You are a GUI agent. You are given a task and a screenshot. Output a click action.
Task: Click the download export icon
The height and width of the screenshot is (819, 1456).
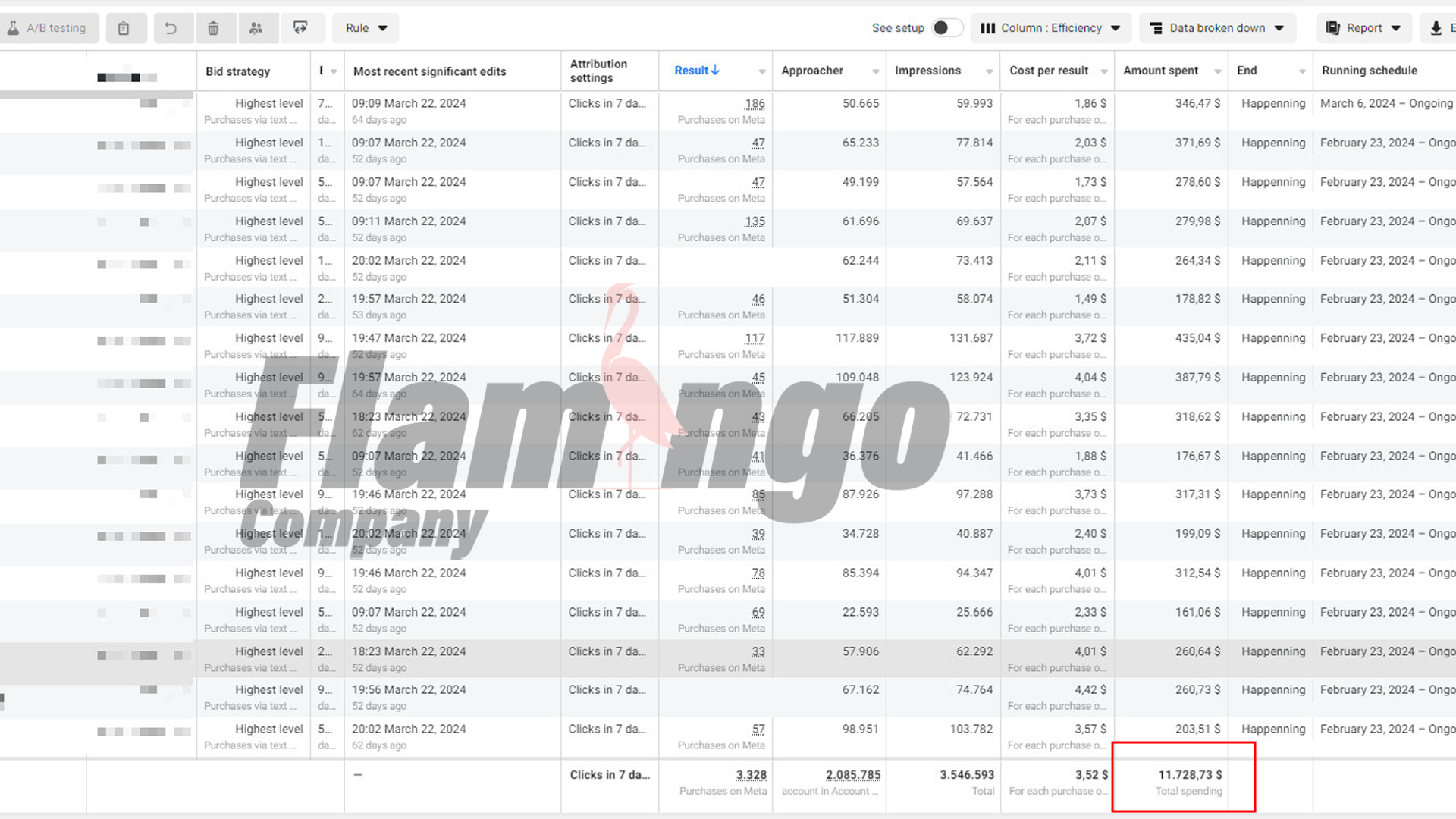point(1436,28)
